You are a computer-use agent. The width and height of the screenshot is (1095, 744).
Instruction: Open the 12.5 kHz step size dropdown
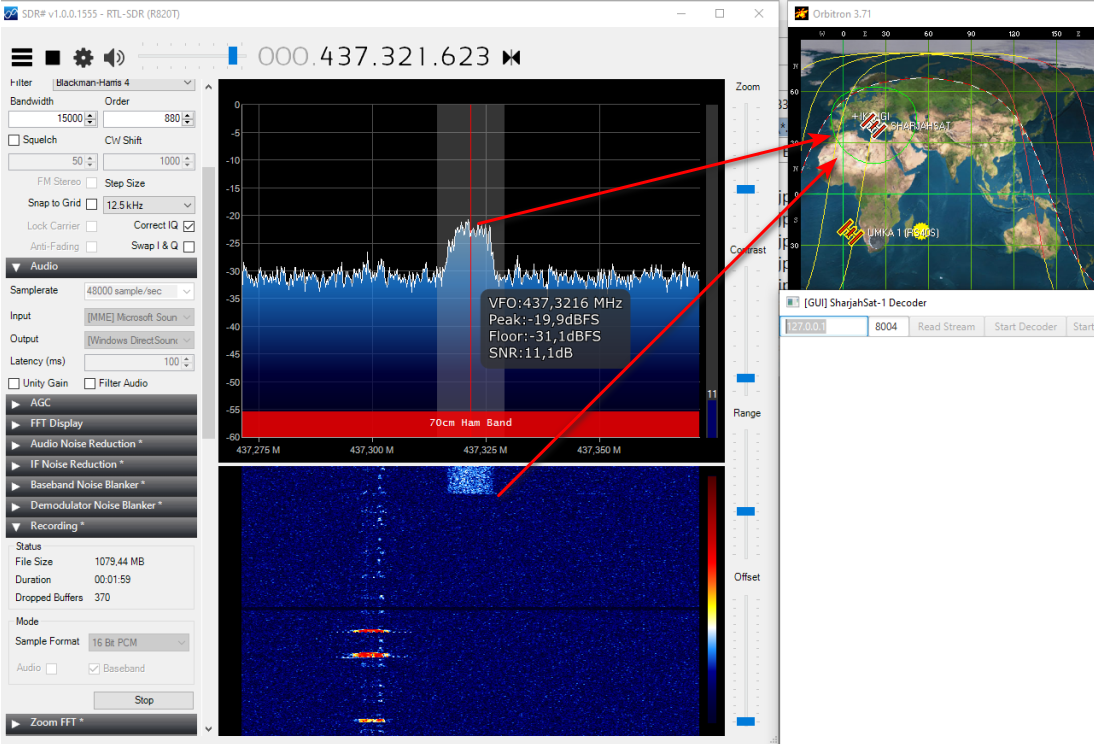click(x=148, y=205)
